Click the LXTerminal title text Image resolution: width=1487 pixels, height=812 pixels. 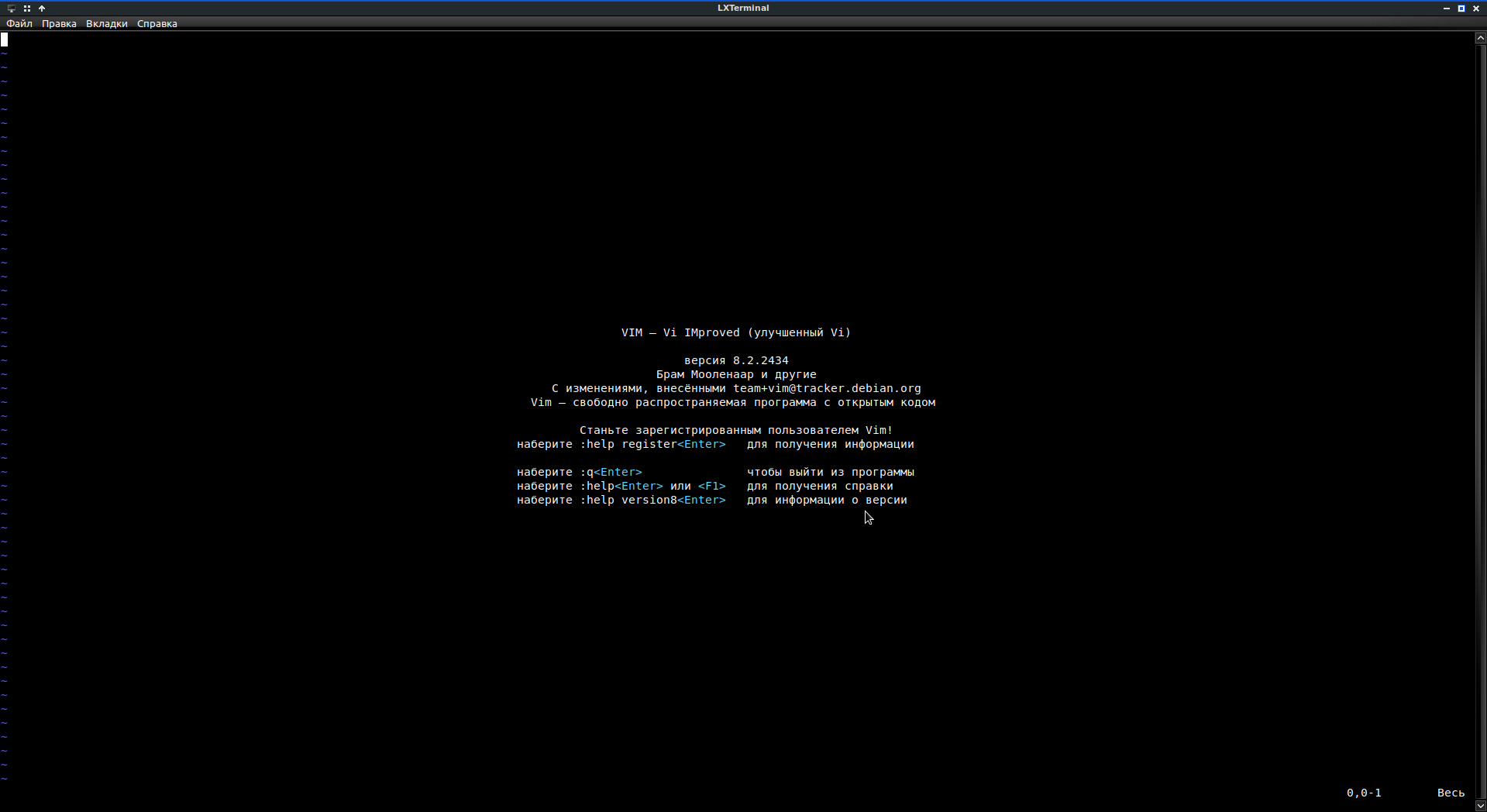743,9
